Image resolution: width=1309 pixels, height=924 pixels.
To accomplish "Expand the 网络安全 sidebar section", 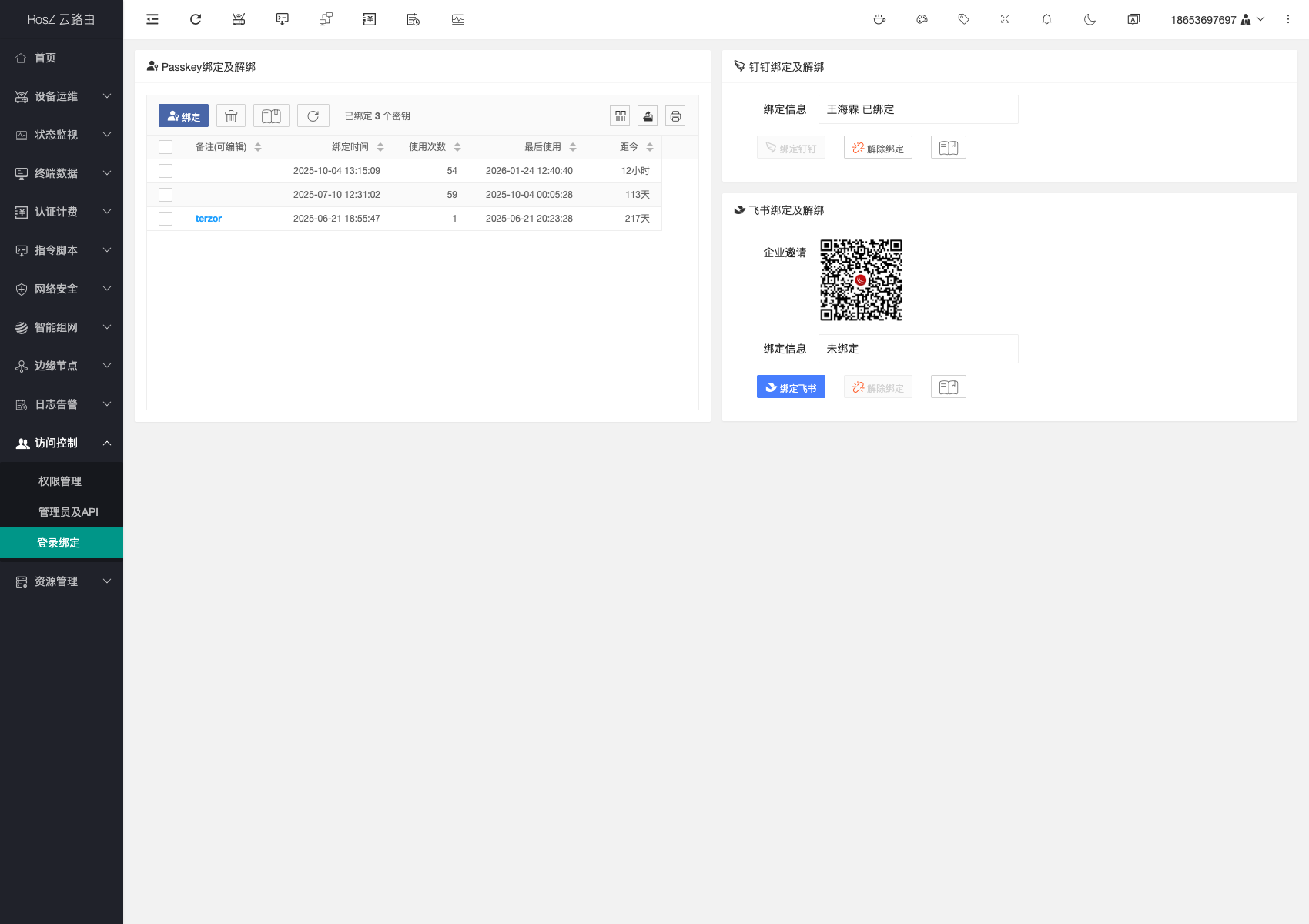I will (x=62, y=289).
